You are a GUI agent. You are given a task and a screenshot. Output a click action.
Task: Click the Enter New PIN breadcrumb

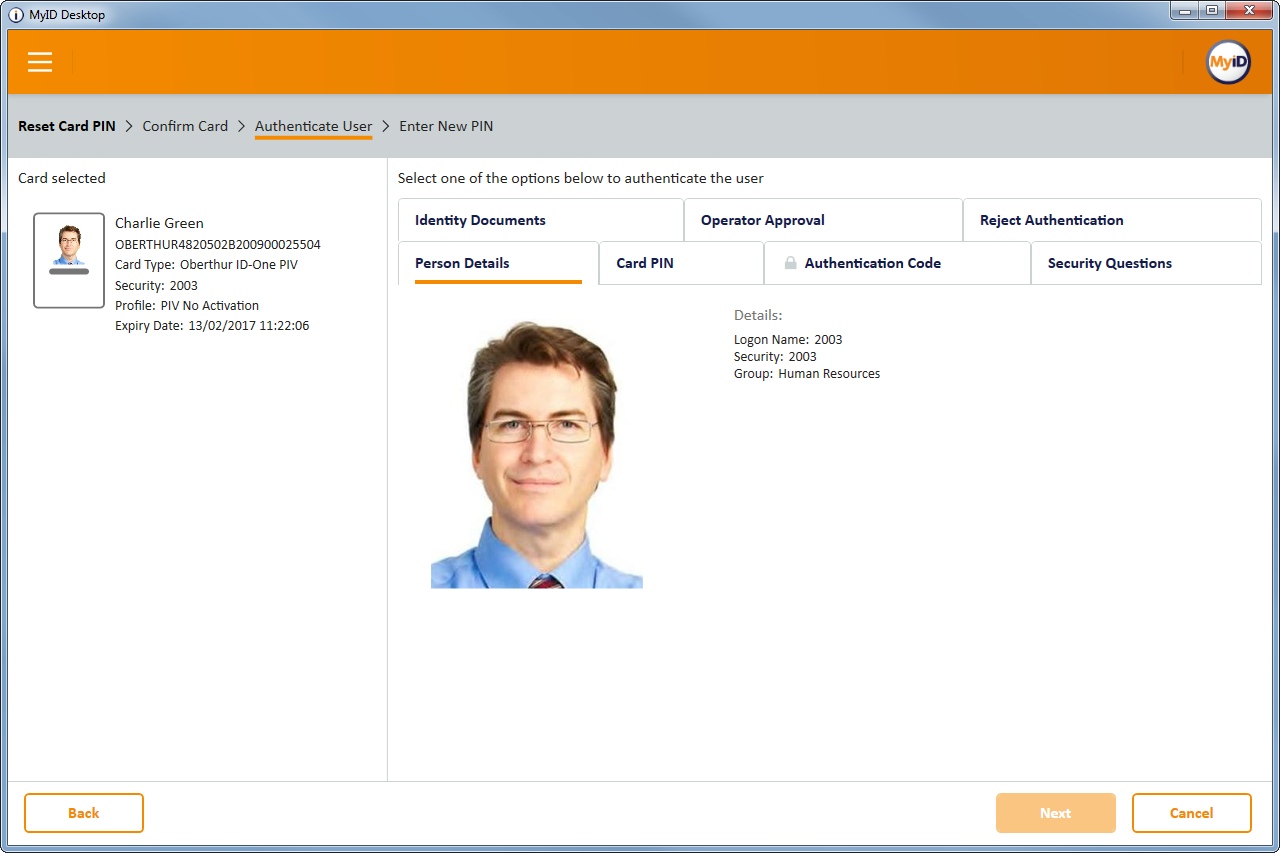point(446,126)
